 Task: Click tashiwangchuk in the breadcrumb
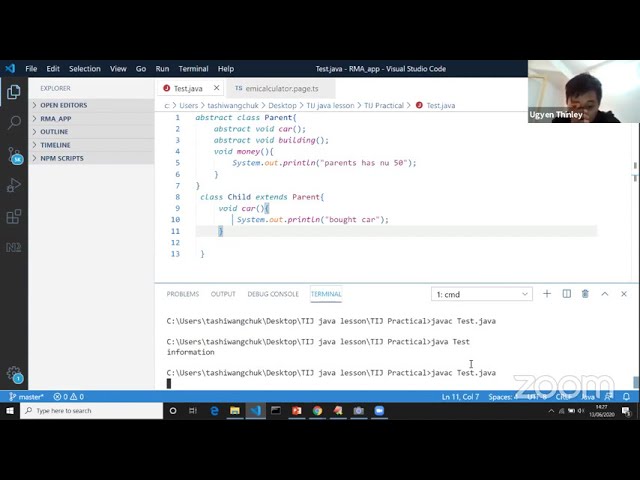233,105
